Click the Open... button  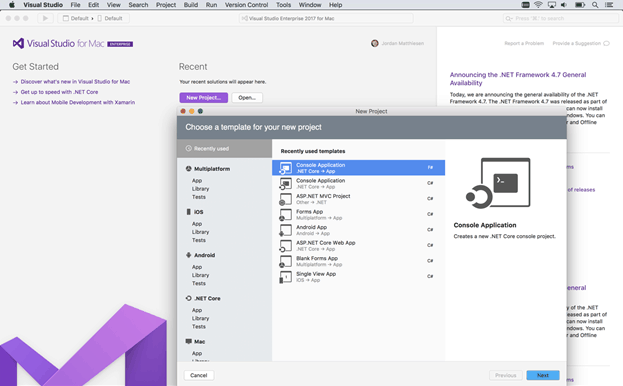[247, 98]
